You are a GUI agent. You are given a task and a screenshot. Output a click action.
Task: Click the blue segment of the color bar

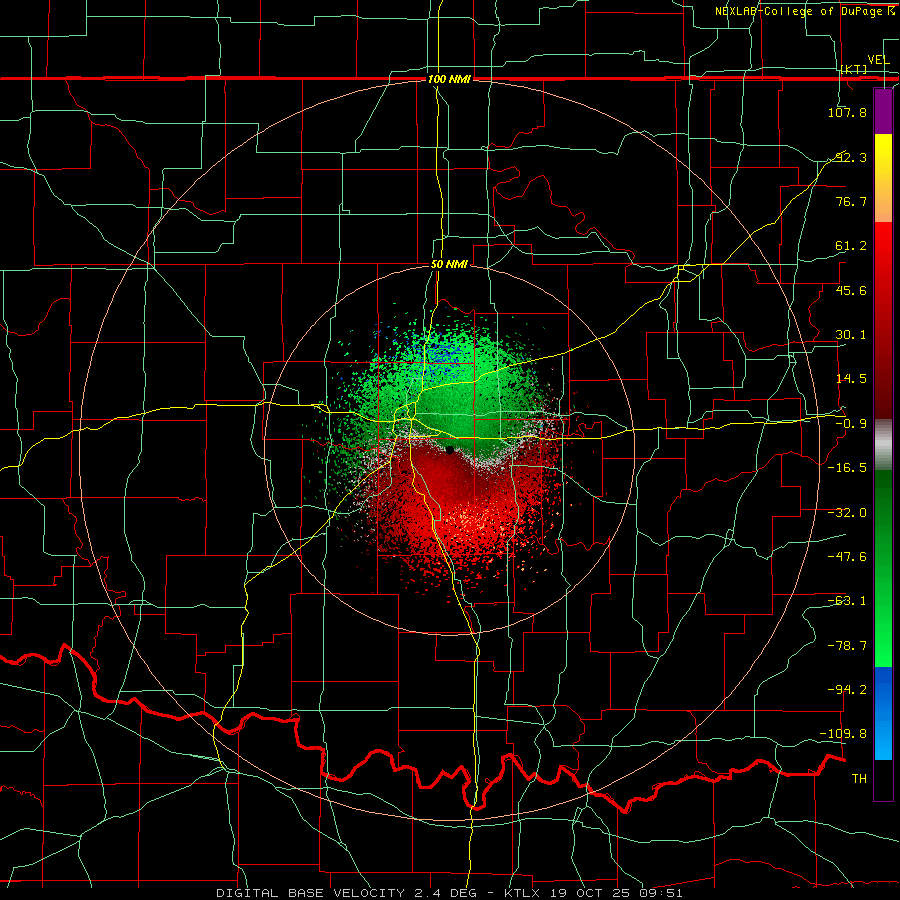point(883,713)
